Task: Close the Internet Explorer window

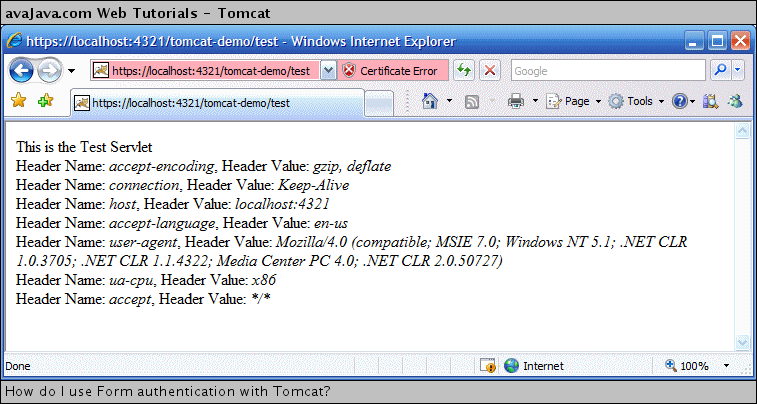Action: (x=740, y=41)
